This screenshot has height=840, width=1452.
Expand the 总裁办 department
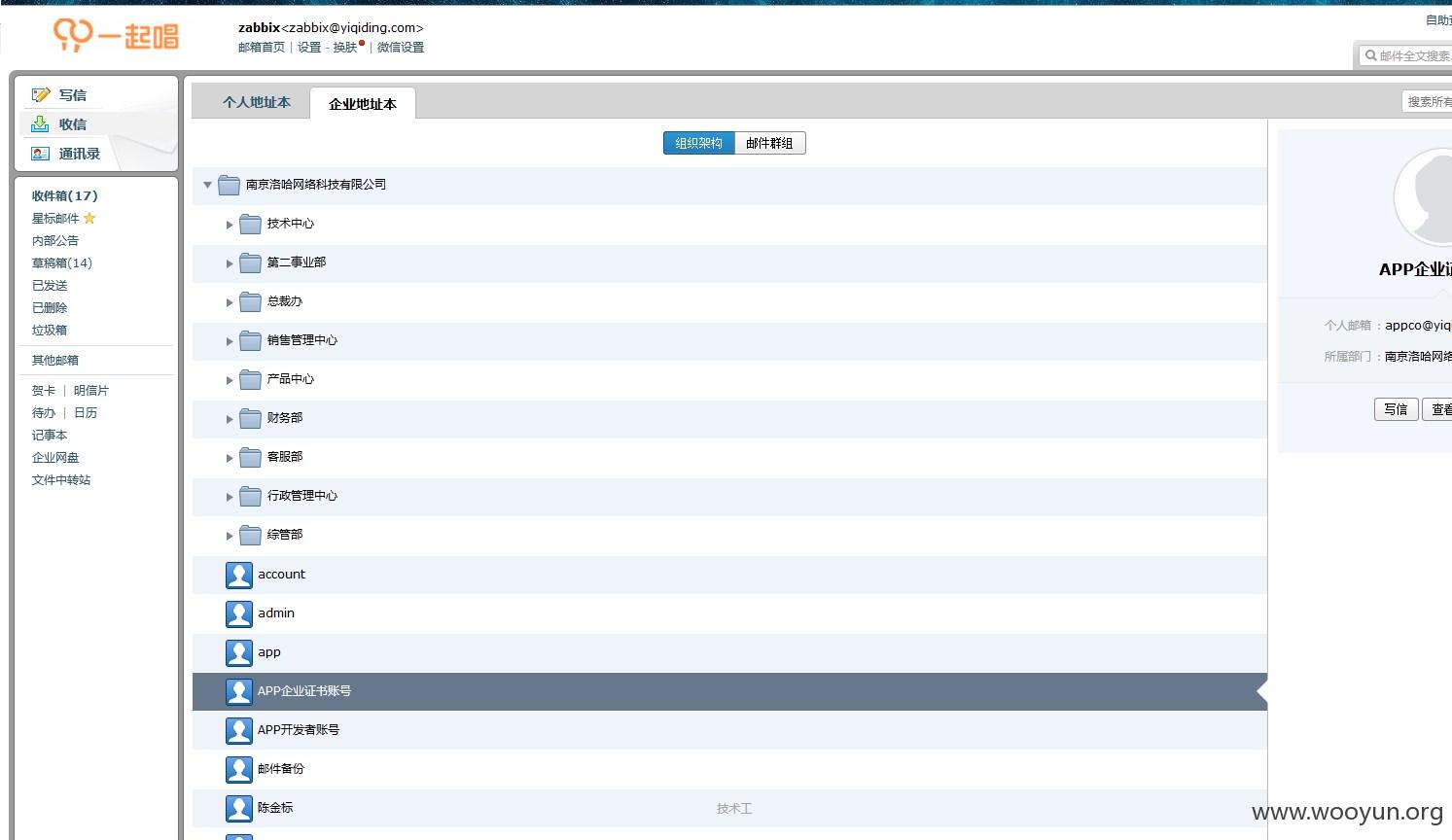tap(230, 302)
